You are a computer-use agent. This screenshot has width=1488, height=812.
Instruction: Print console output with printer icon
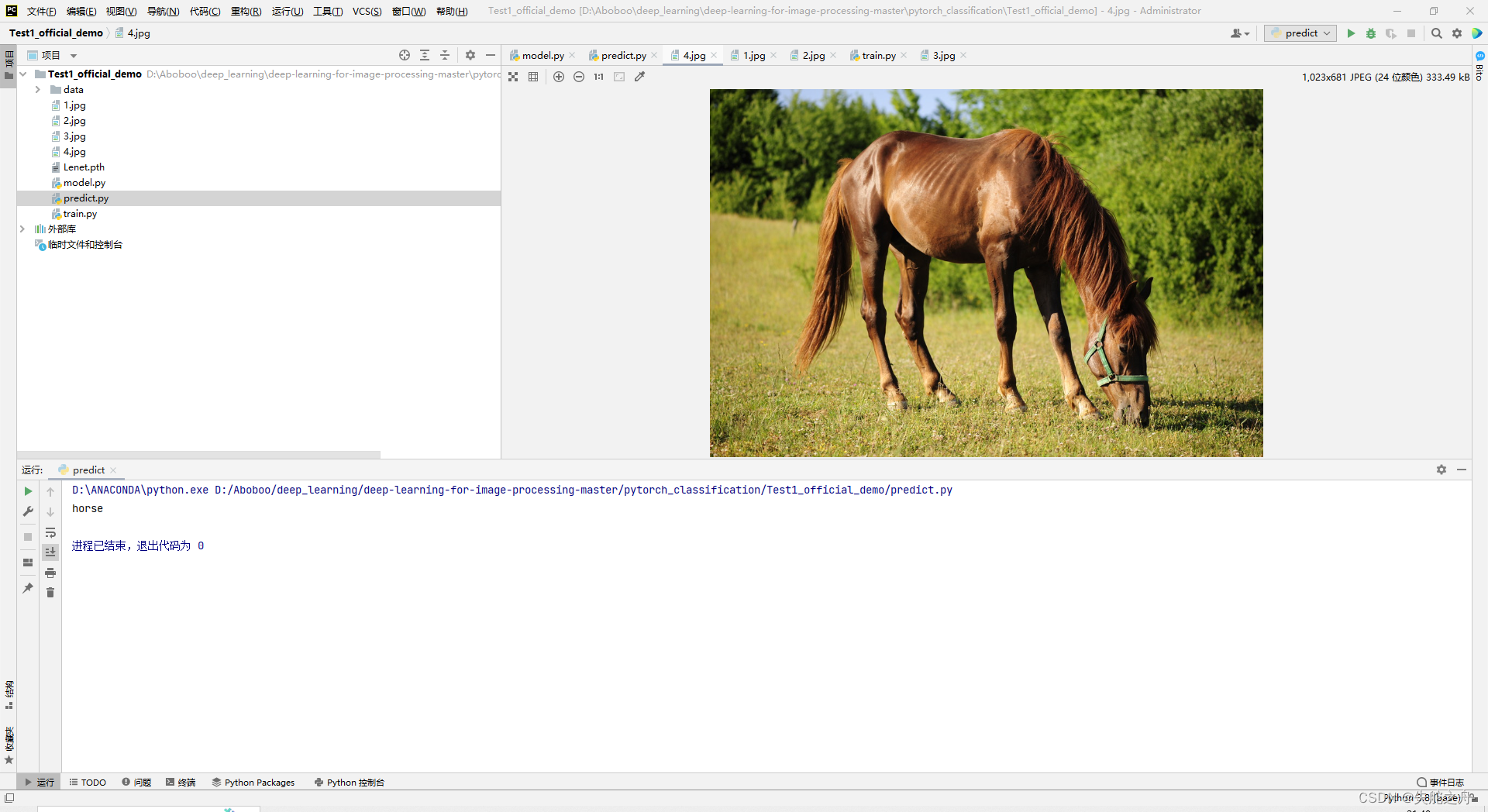(x=50, y=573)
